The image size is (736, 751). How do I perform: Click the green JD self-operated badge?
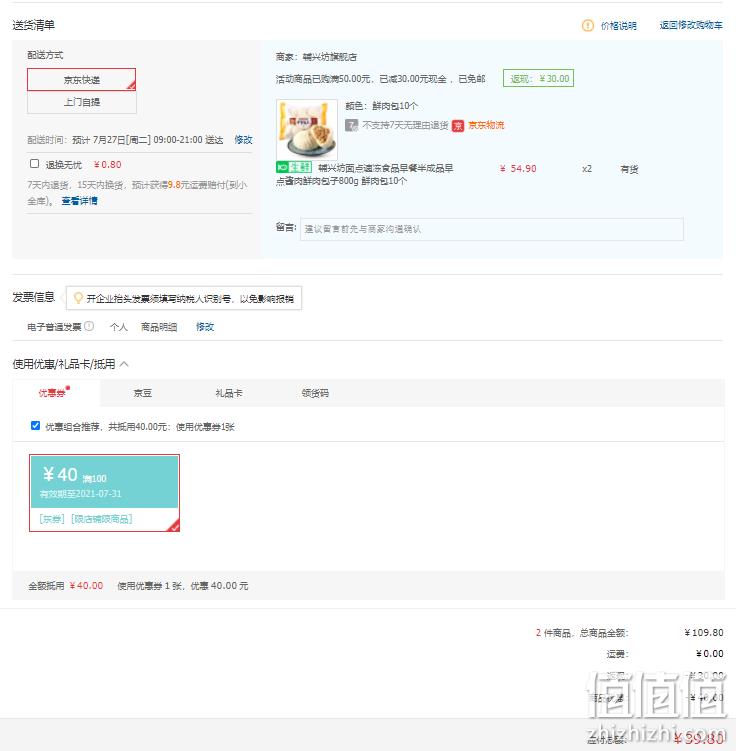tap(294, 167)
